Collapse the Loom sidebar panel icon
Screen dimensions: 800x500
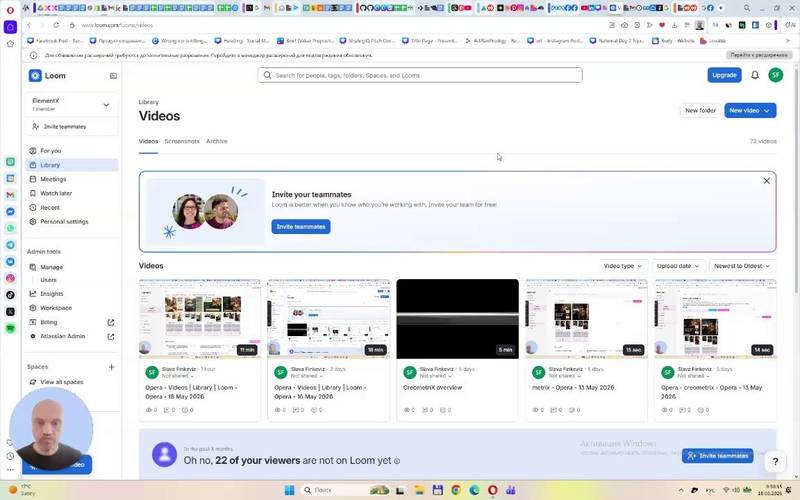(113, 76)
